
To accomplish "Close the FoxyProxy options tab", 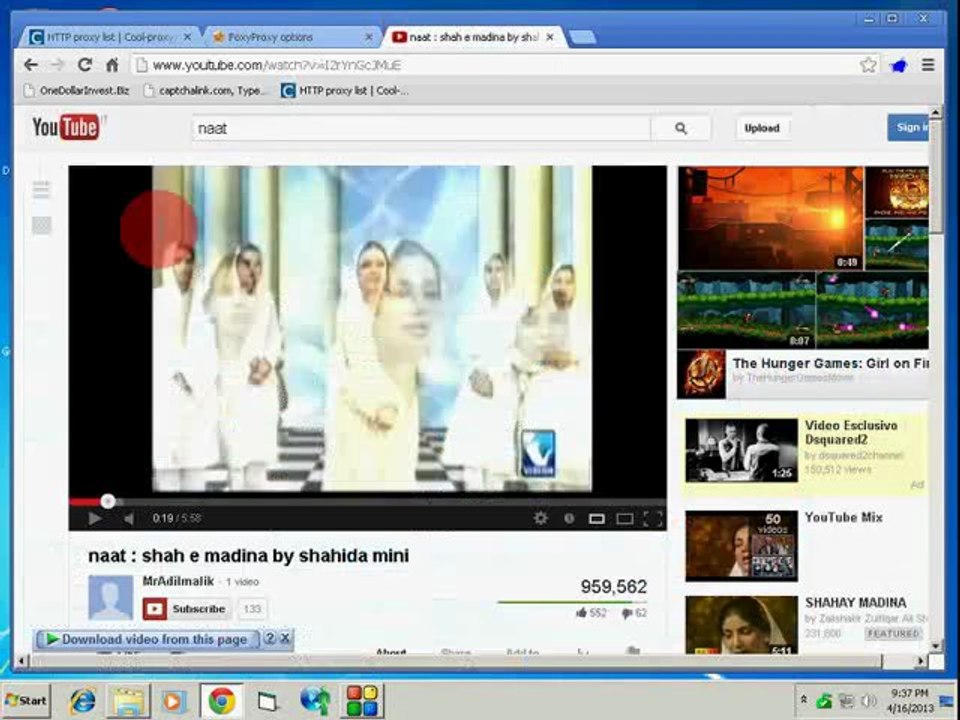I will point(369,37).
